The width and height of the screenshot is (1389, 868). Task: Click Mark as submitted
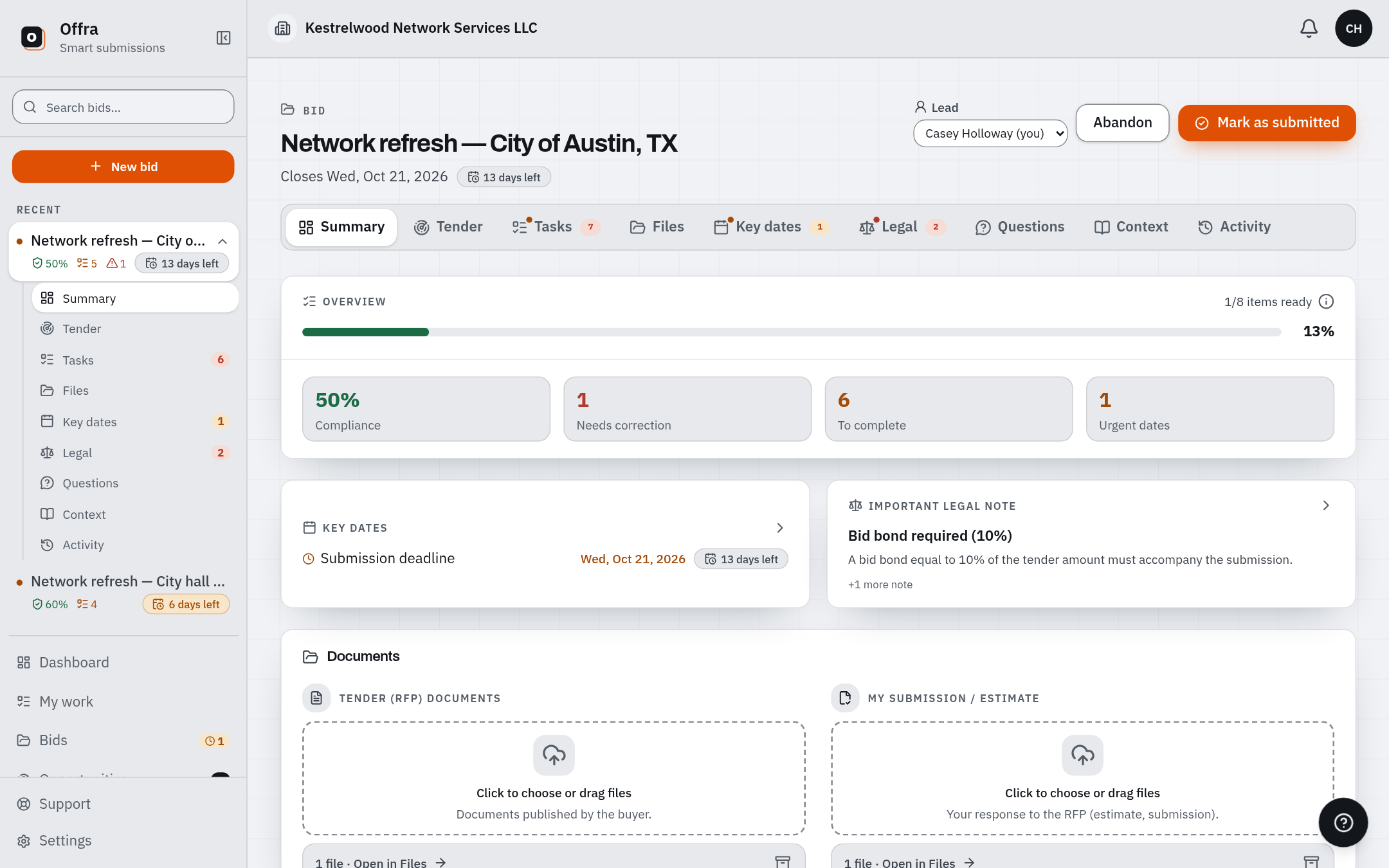coord(1267,122)
